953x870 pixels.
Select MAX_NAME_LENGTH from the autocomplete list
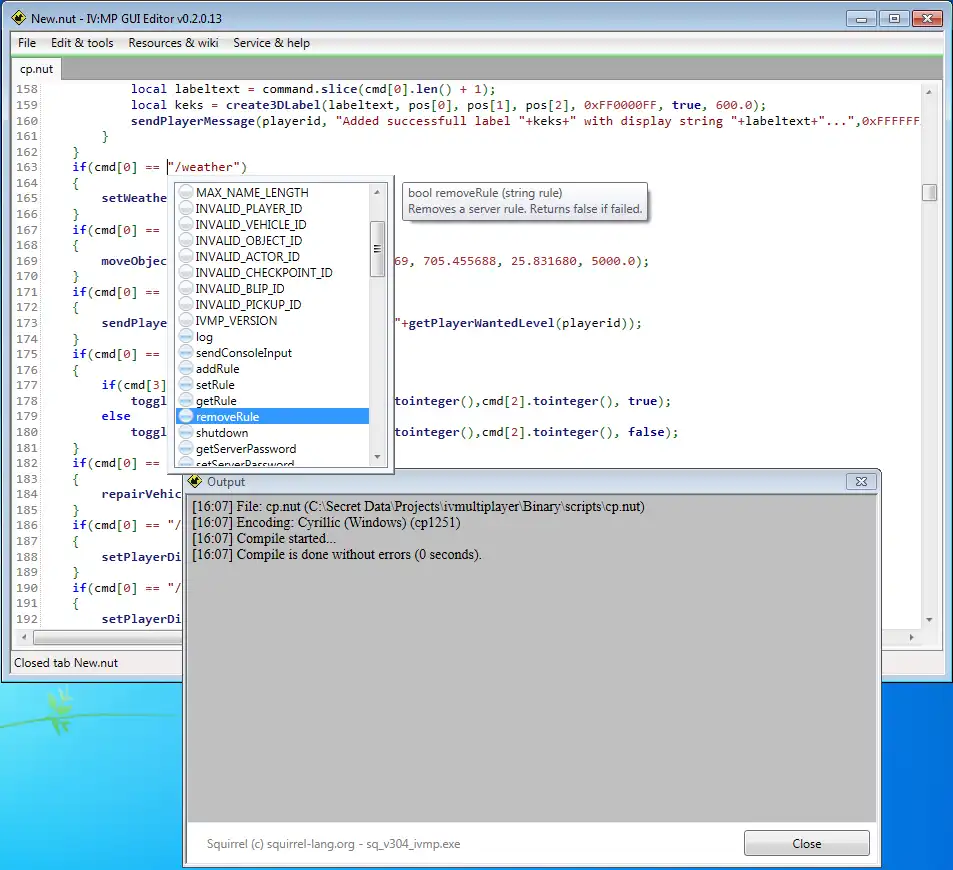coord(272,192)
